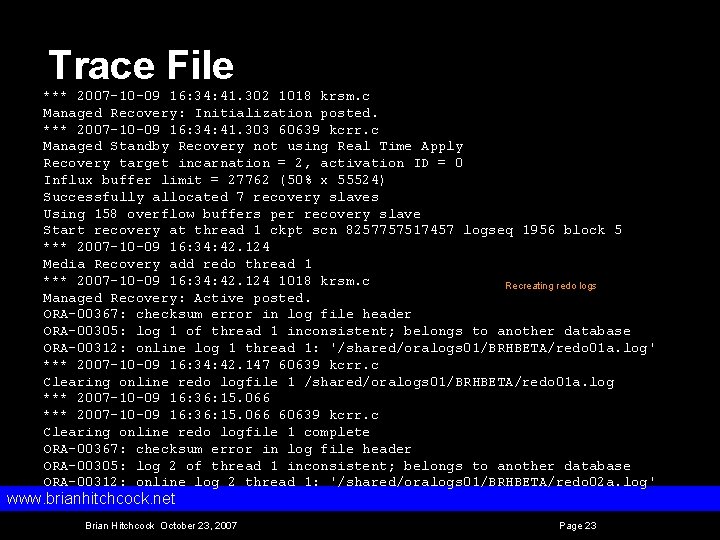Image resolution: width=720 pixels, height=540 pixels.
Task: Click the first line '16:34:41.302 1018 krsm.c'
Action: click(x=206, y=96)
